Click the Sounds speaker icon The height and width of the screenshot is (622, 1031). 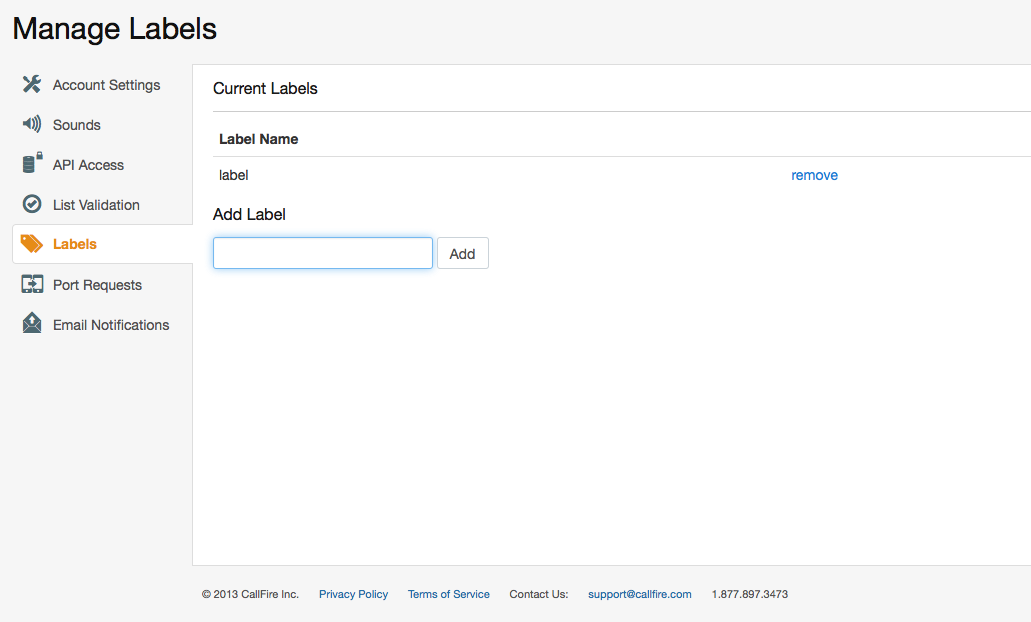tap(32, 124)
